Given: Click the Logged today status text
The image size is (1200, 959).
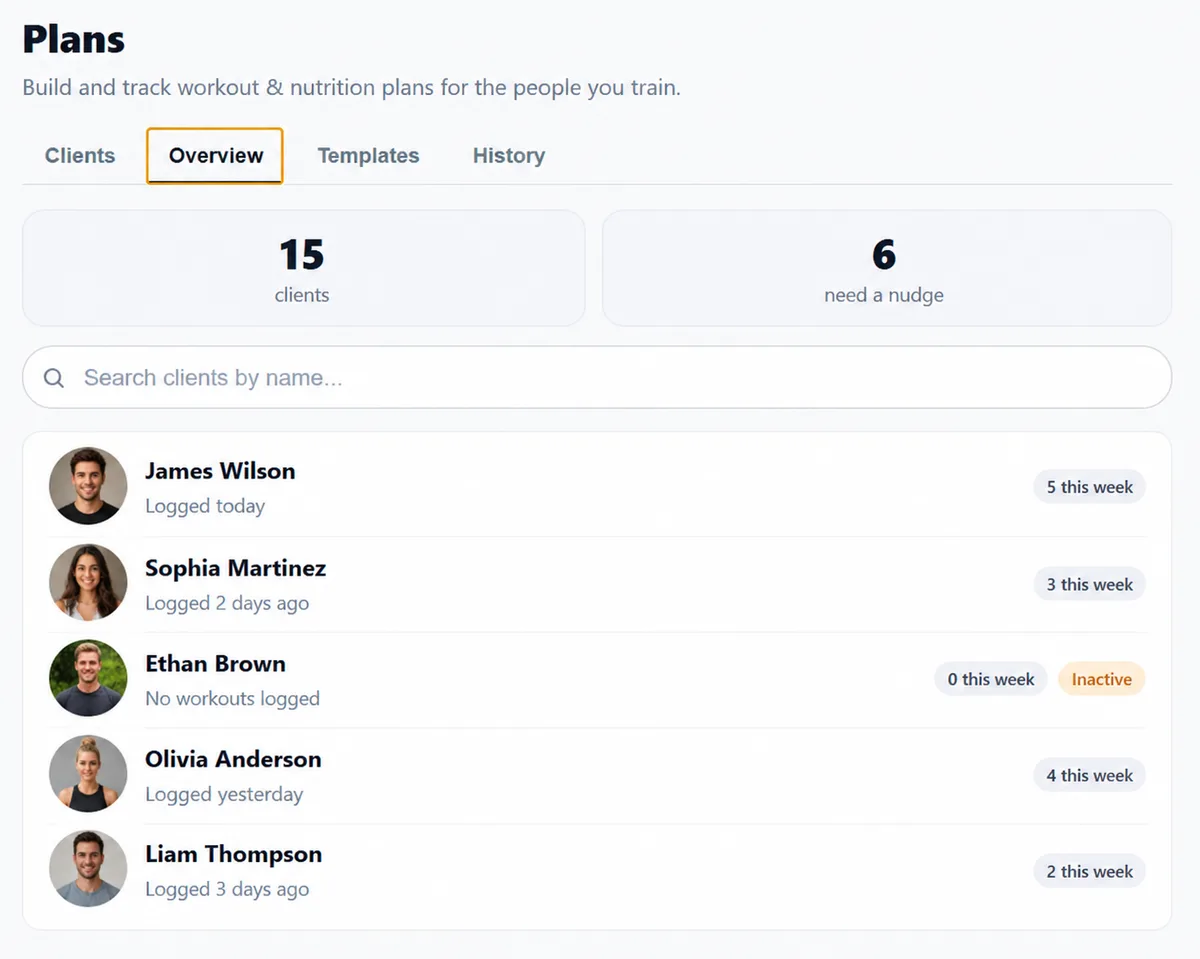Looking at the screenshot, I should pyautogui.click(x=205, y=506).
